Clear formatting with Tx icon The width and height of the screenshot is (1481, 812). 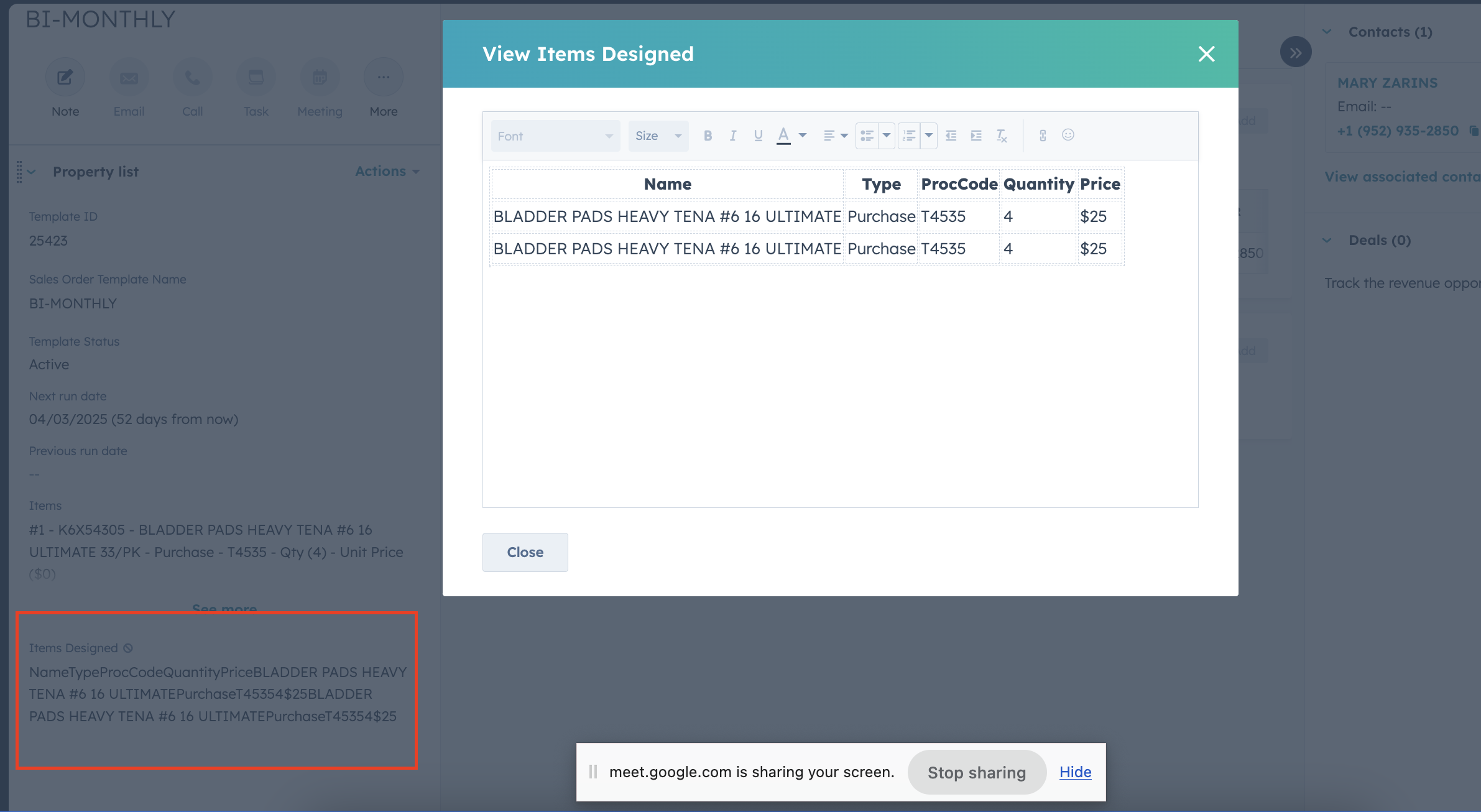pyautogui.click(x=1001, y=136)
